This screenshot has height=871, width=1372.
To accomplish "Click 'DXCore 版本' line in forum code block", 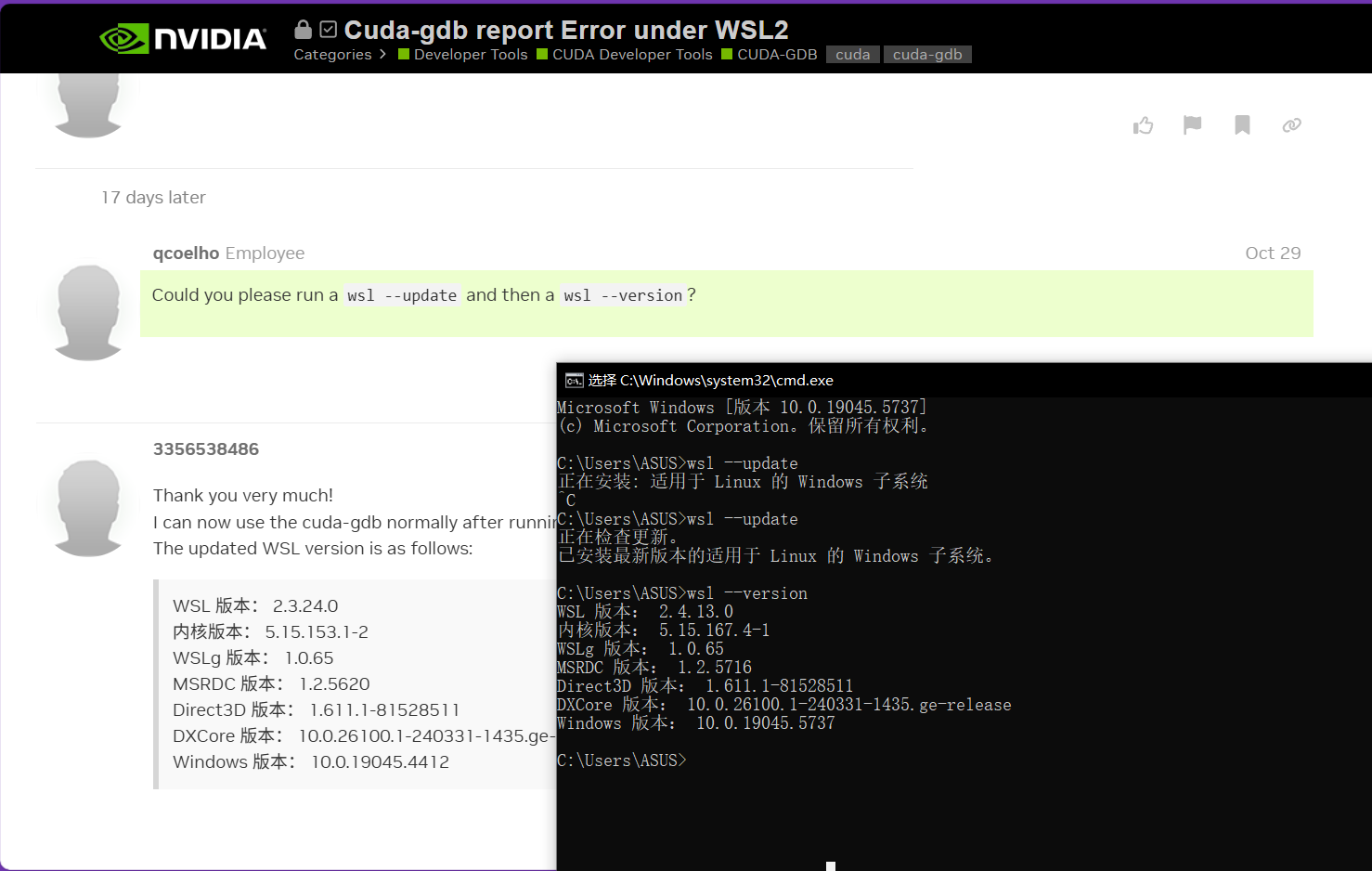I will pyautogui.click(x=364, y=736).
